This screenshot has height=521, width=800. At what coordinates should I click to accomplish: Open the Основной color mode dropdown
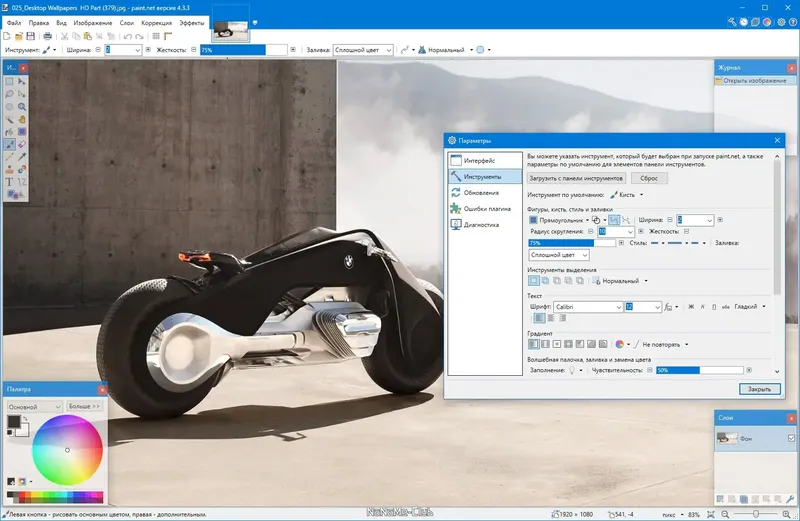point(34,406)
